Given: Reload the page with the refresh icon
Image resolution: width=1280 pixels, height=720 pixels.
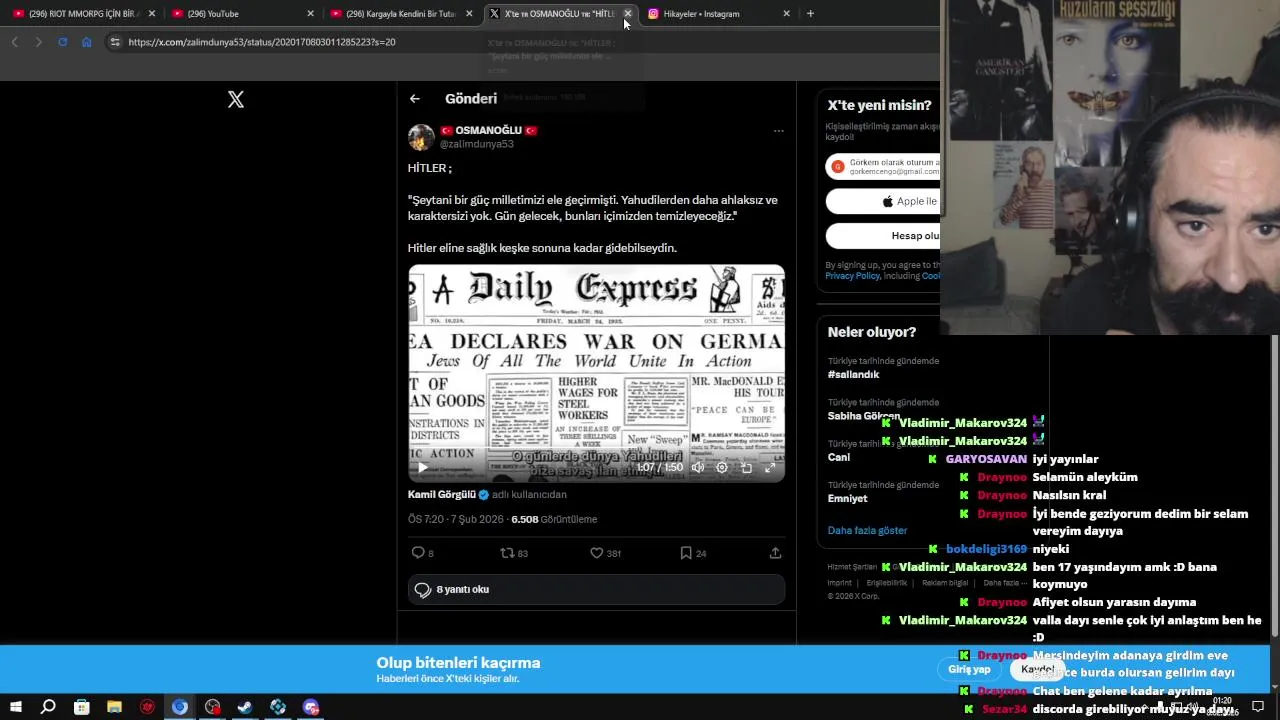Looking at the screenshot, I should point(62,42).
